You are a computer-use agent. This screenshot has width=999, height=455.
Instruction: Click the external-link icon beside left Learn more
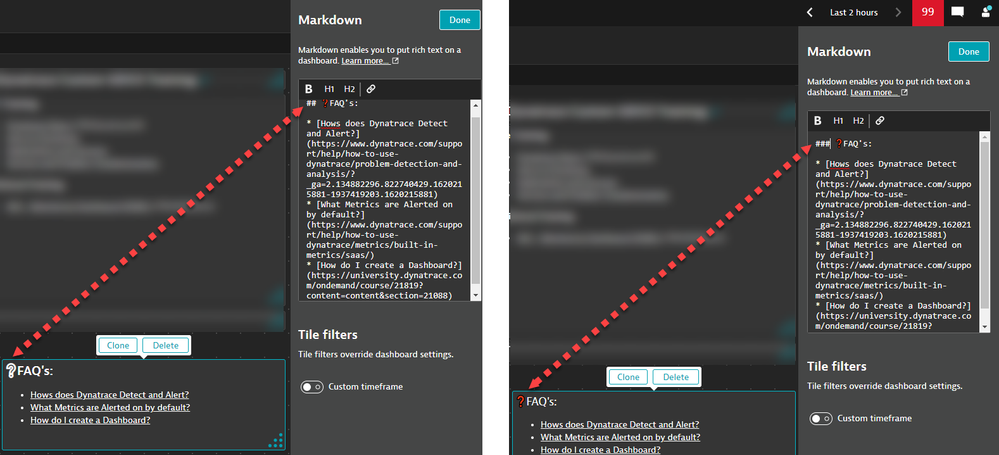pos(396,61)
